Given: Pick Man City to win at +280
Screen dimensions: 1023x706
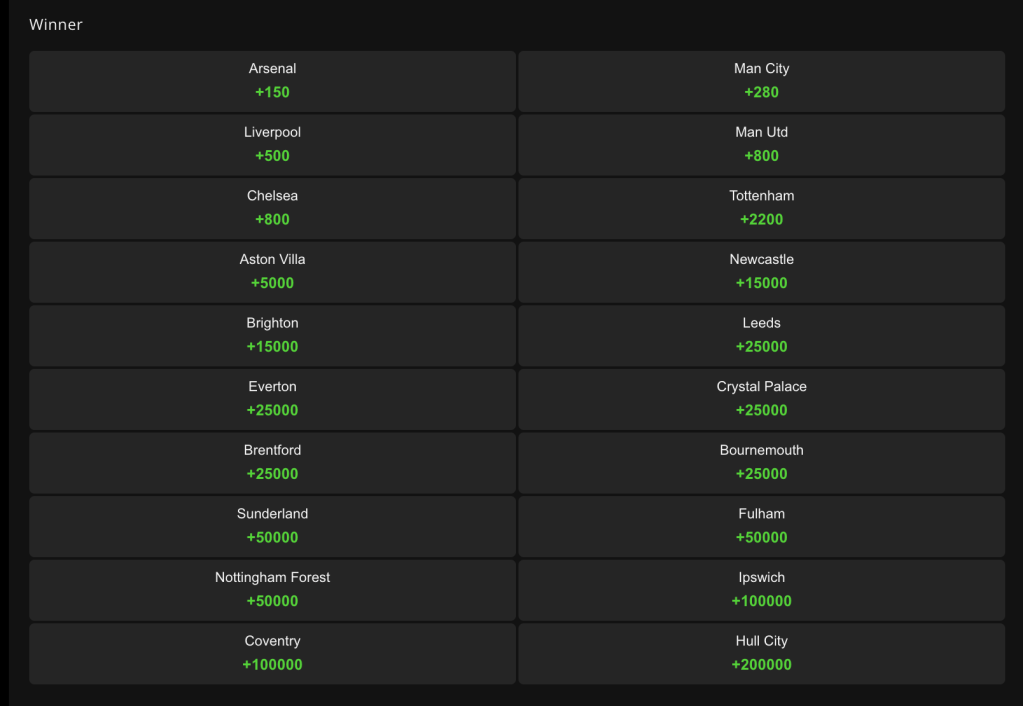Looking at the screenshot, I should coord(761,81).
